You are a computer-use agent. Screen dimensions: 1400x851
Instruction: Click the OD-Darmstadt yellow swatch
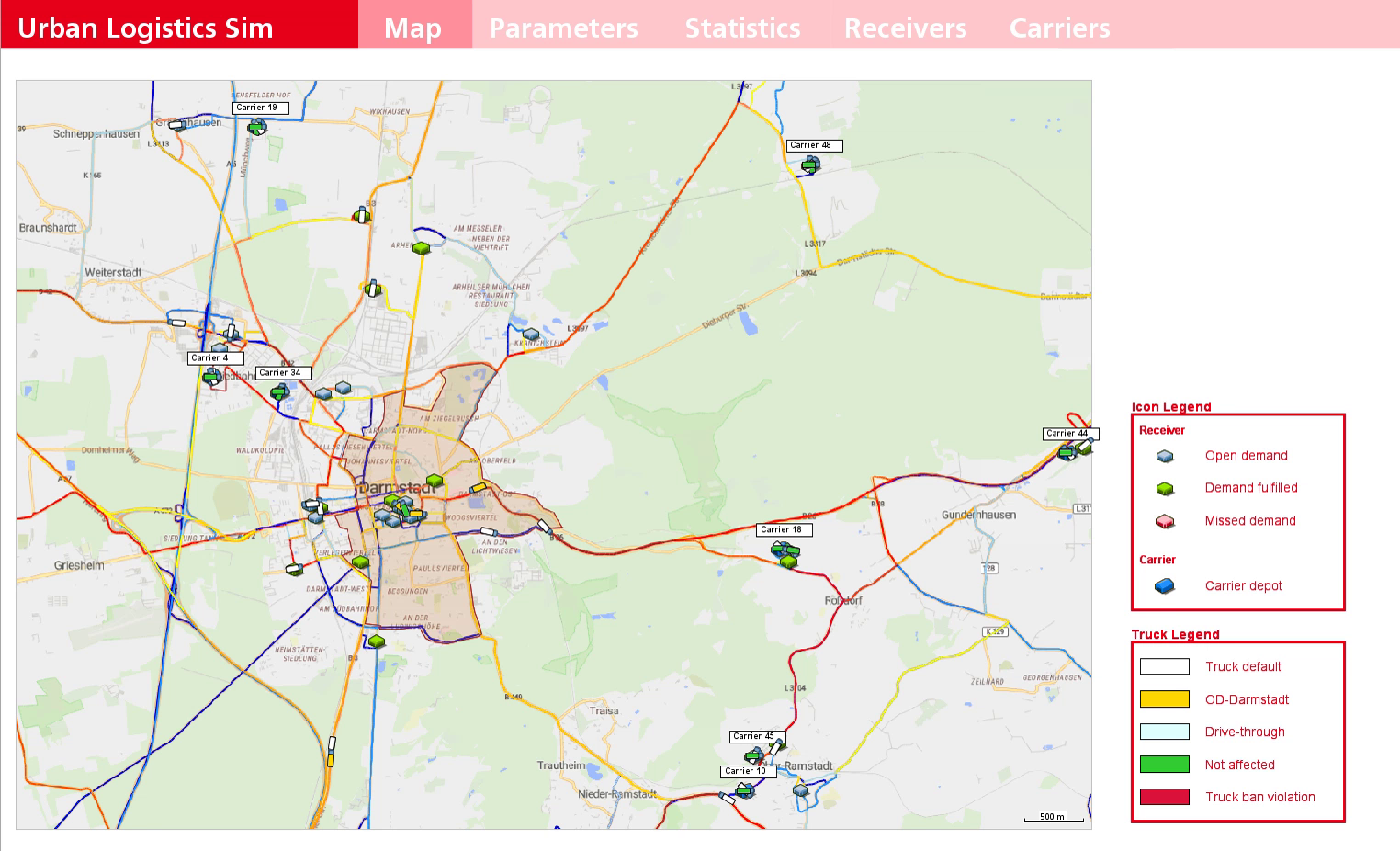click(1165, 699)
